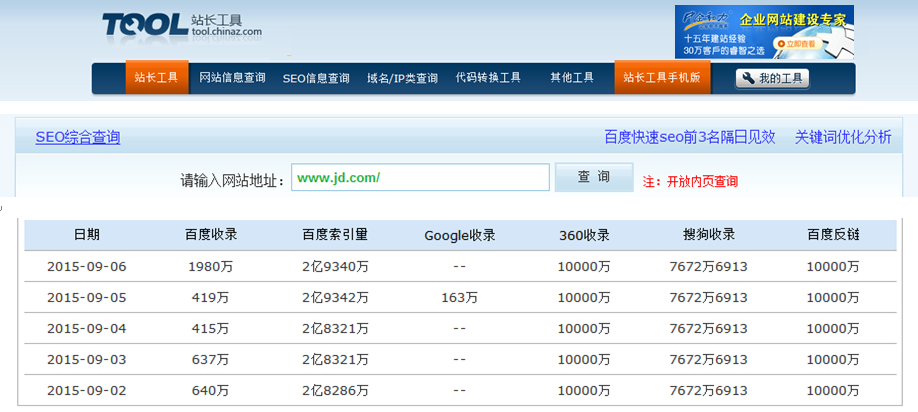Click the 1980万 Baidu index value

[x=211, y=267]
